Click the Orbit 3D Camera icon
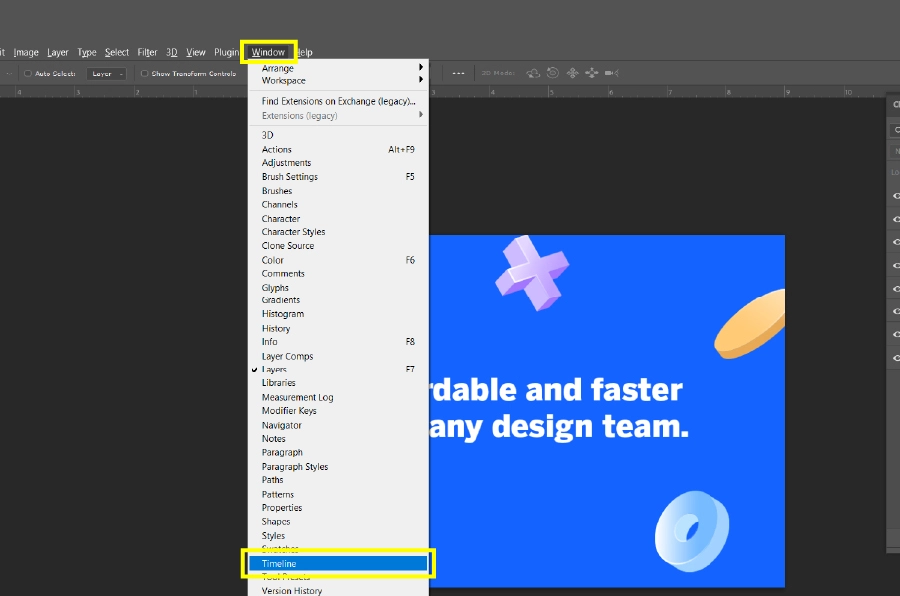 tap(533, 73)
